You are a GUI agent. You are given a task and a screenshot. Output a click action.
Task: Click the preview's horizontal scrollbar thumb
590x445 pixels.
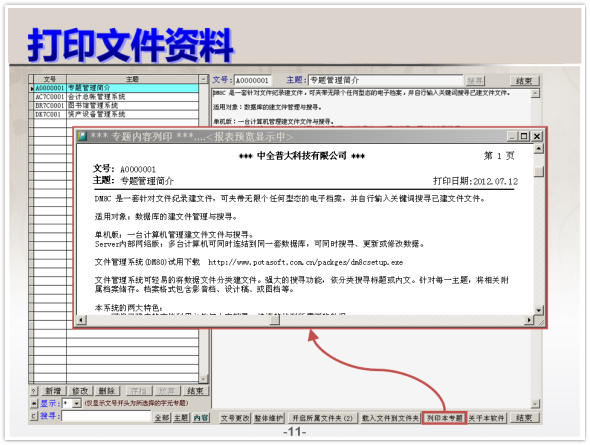pyautogui.click(x=275, y=320)
